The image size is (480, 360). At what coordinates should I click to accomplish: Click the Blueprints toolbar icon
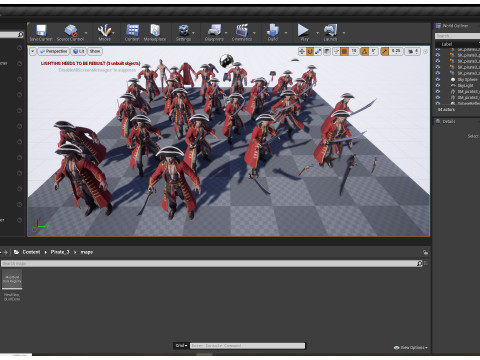(214, 31)
